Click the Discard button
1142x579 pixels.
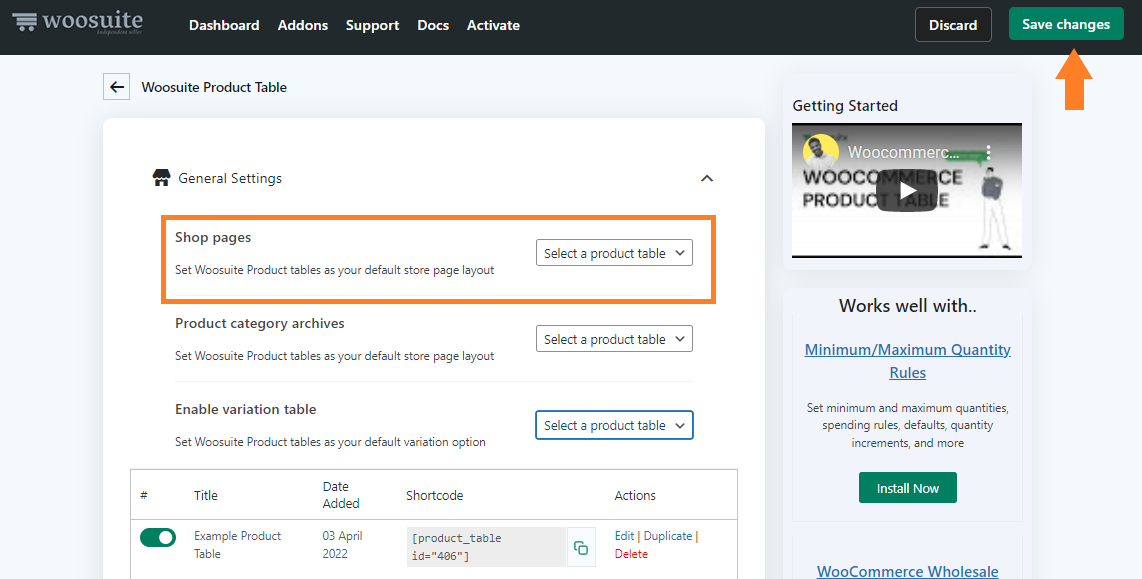click(x=953, y=25)
